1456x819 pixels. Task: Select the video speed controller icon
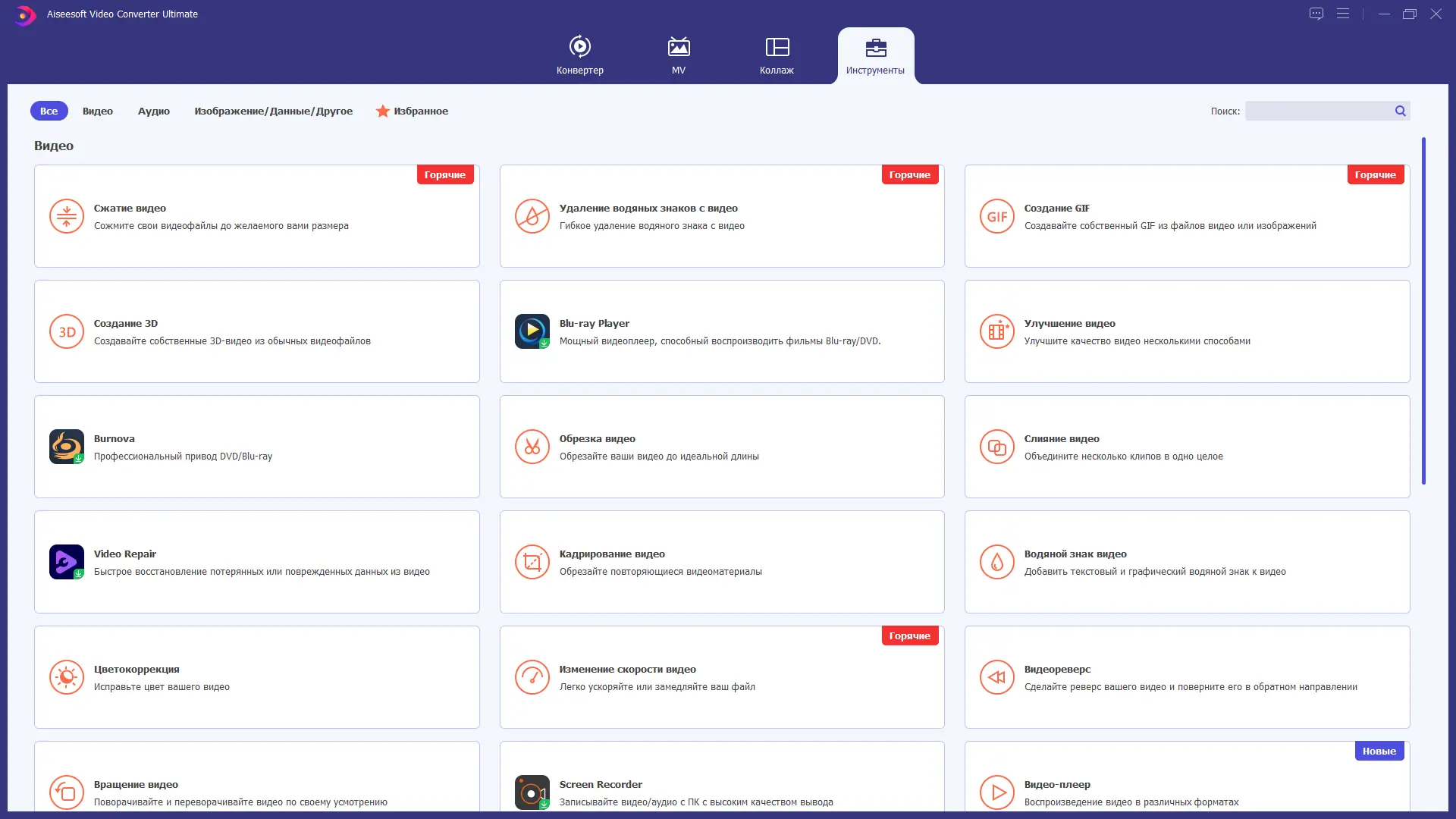click(x=532, y=677)
